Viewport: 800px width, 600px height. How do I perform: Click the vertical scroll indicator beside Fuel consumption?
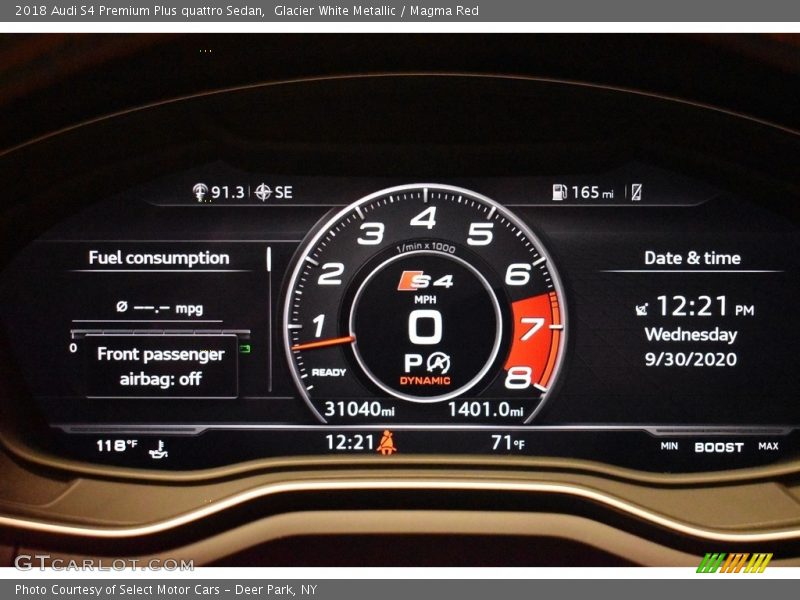[x=268, y=259]
